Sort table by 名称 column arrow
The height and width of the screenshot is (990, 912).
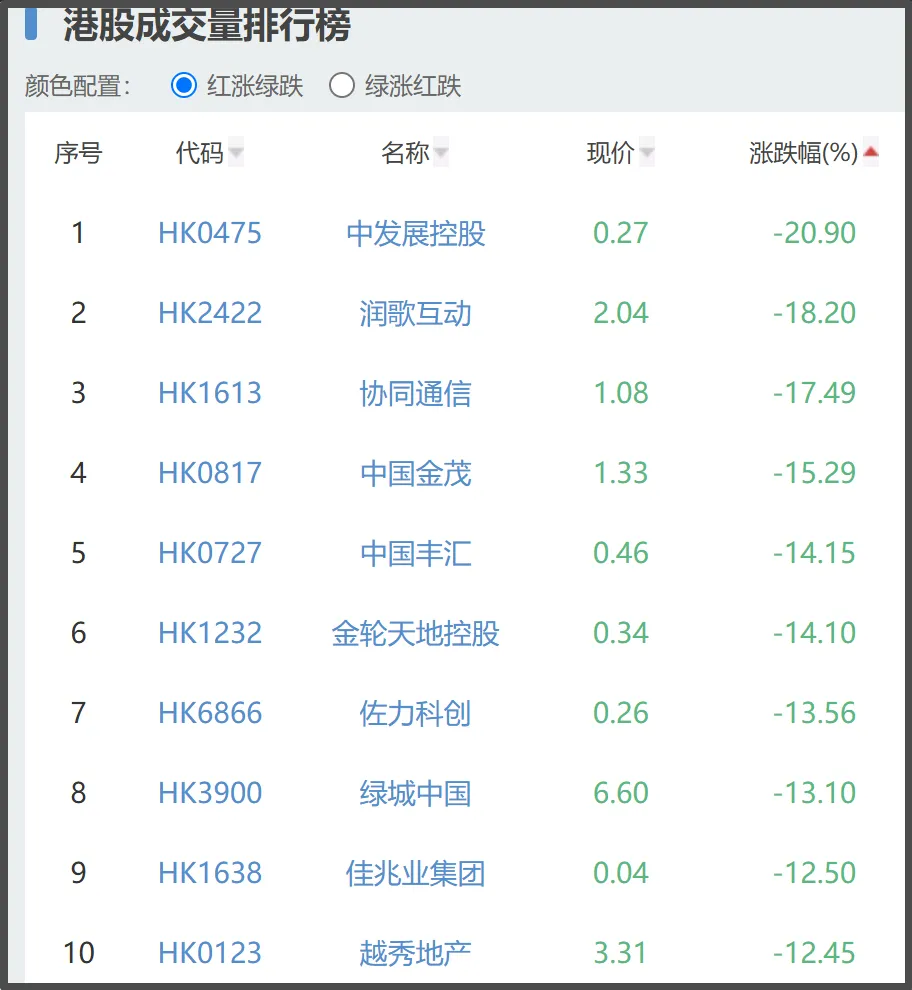click(441, 152)
